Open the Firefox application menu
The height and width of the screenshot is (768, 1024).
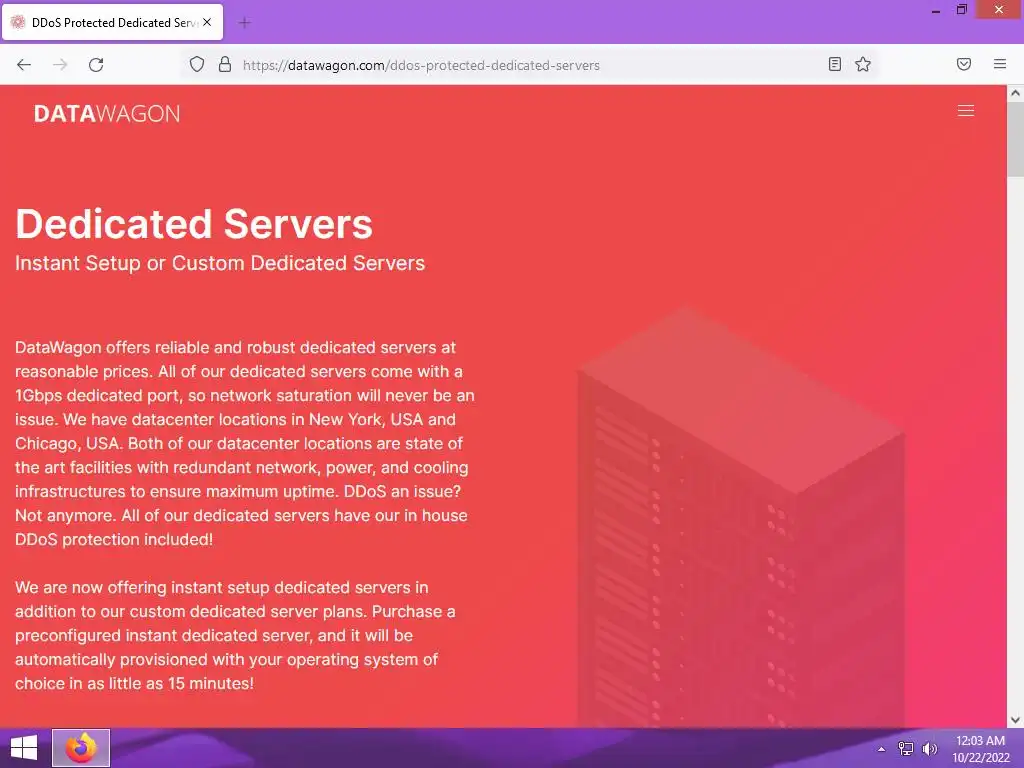[999, 64]
